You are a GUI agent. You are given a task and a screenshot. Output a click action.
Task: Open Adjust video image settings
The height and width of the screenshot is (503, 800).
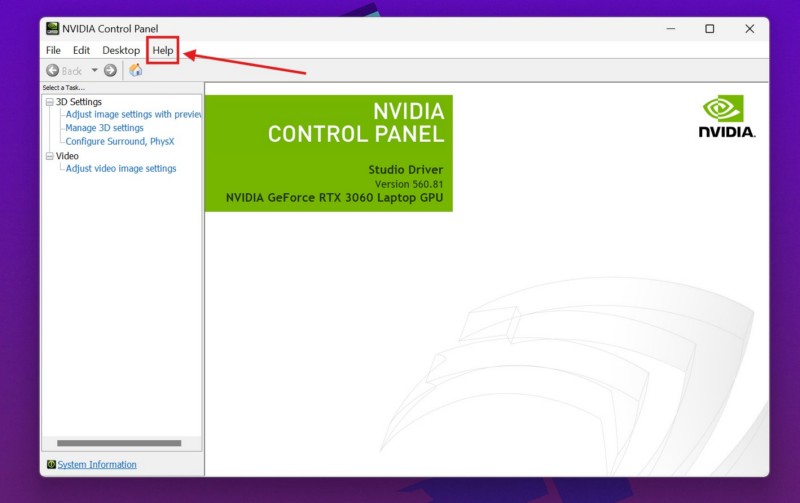121,169
